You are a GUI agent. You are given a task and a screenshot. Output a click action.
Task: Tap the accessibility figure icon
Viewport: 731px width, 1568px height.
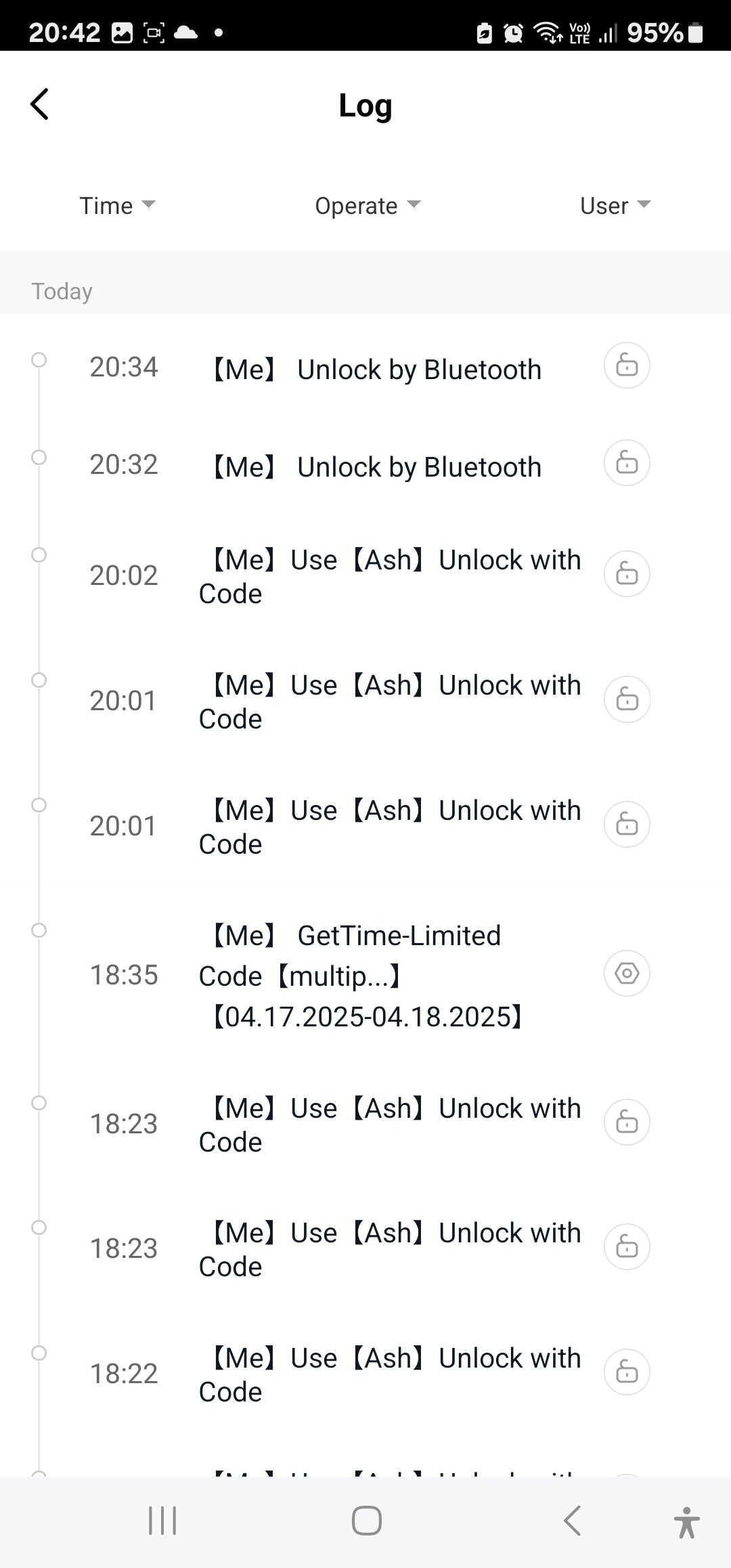(686, 1522)
